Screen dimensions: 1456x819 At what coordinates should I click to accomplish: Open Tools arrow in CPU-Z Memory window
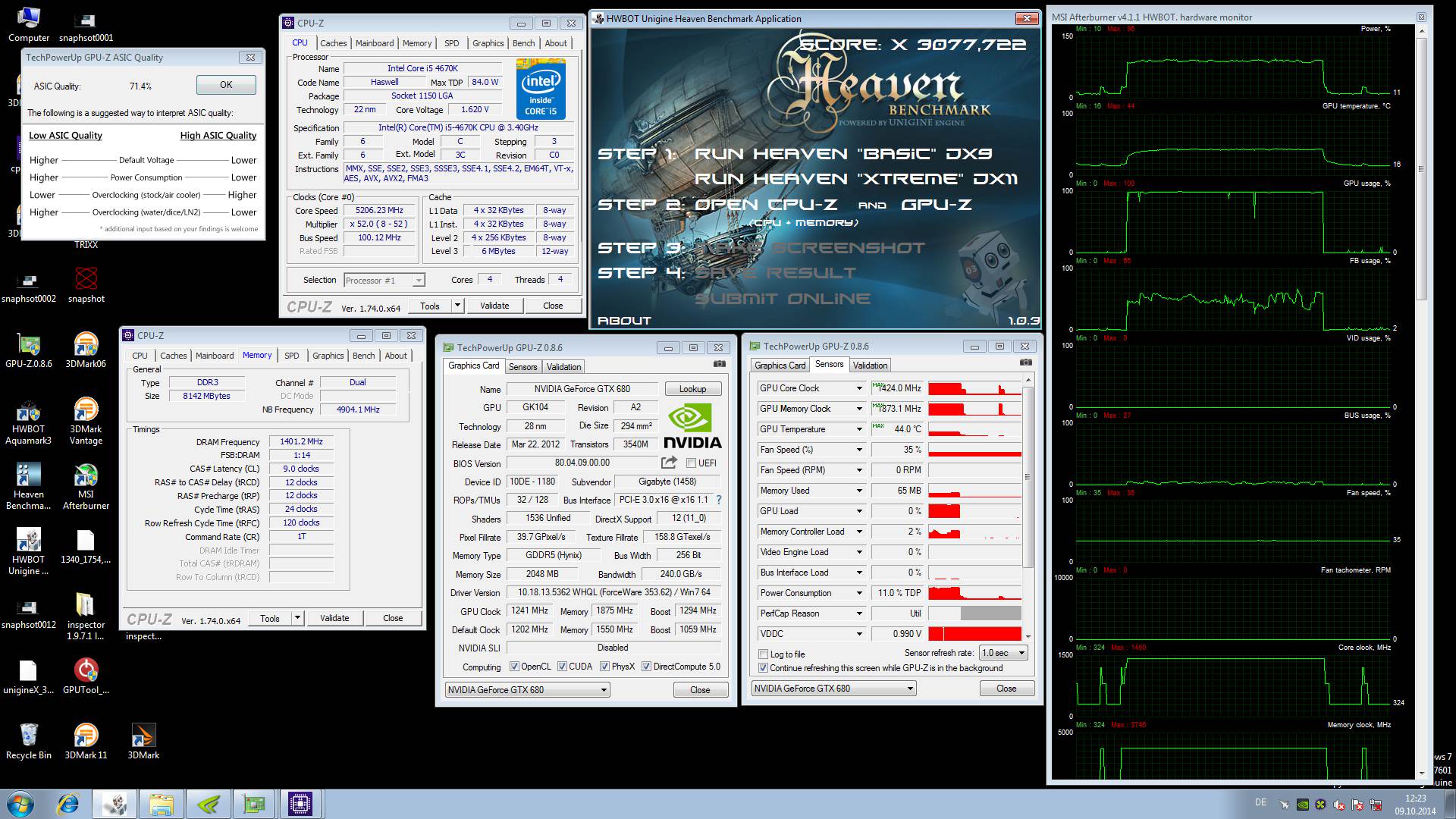pos(297,618)
